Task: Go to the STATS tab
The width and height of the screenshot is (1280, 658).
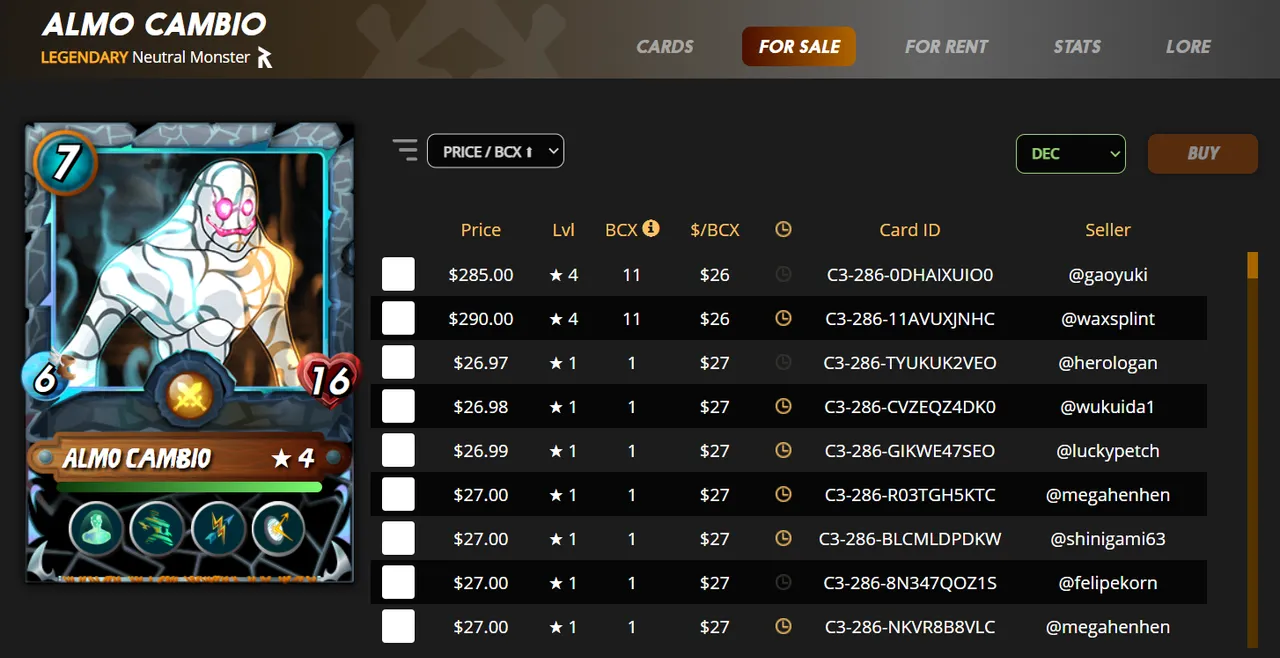Action: pos(1077,46)
